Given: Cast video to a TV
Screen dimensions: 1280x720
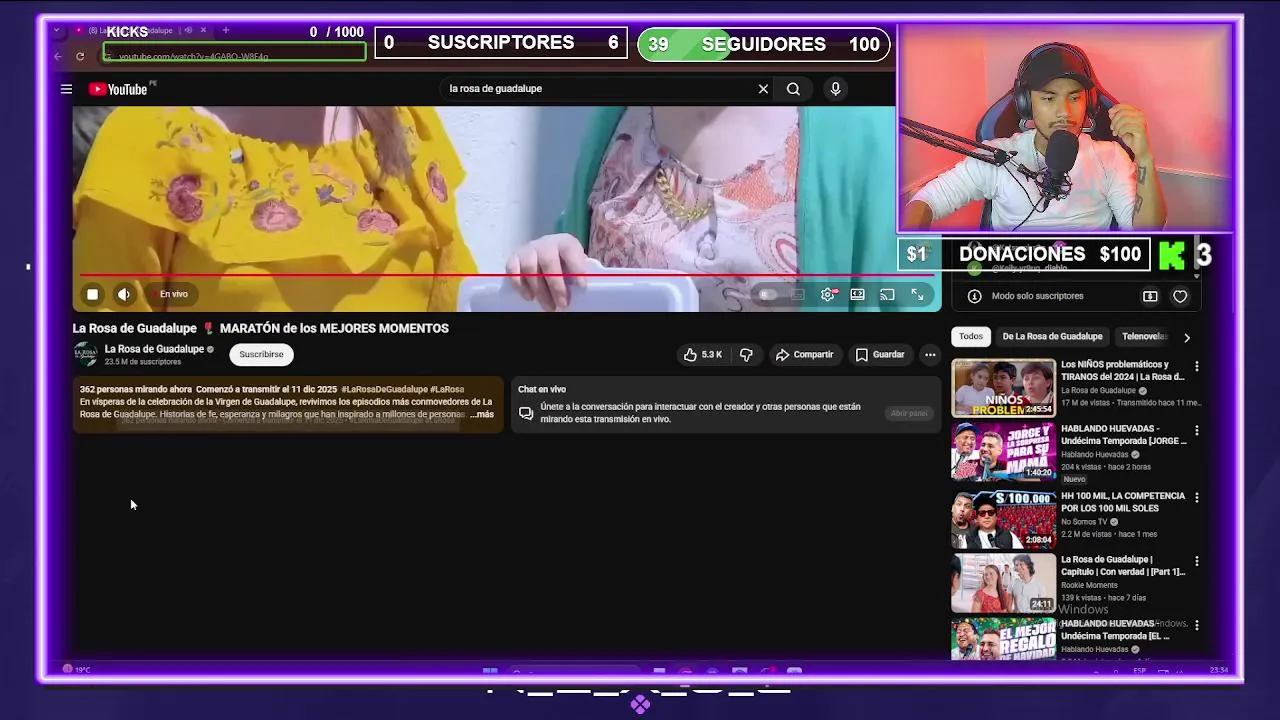Looking at the screenshot, I should point(887,295).
